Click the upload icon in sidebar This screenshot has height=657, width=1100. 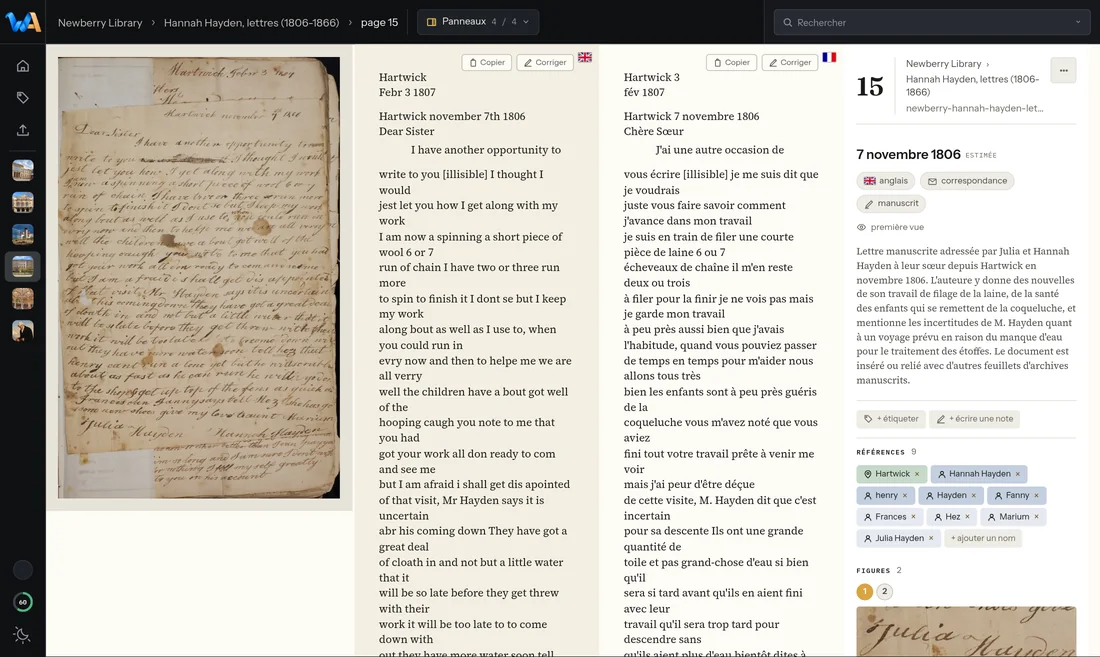22,130
